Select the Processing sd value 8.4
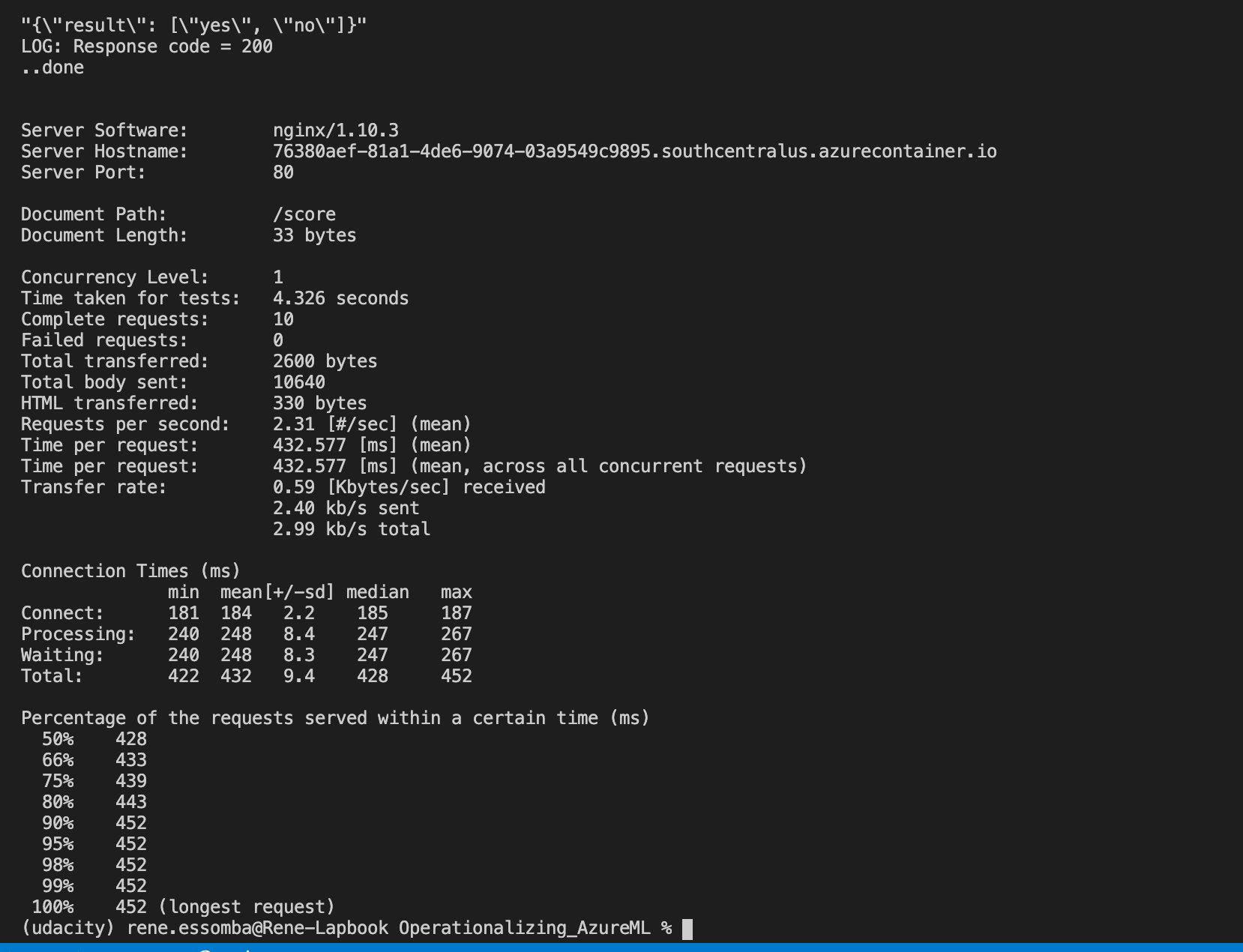This screenshot has width=1243, height=952. click(x=299, y=634)
